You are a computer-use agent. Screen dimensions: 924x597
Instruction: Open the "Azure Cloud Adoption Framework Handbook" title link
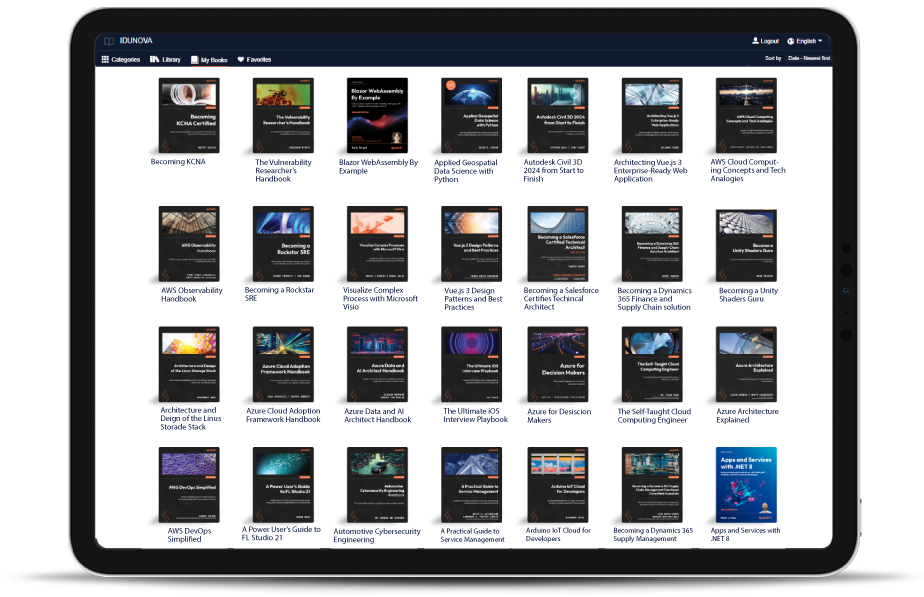[283, 415]
